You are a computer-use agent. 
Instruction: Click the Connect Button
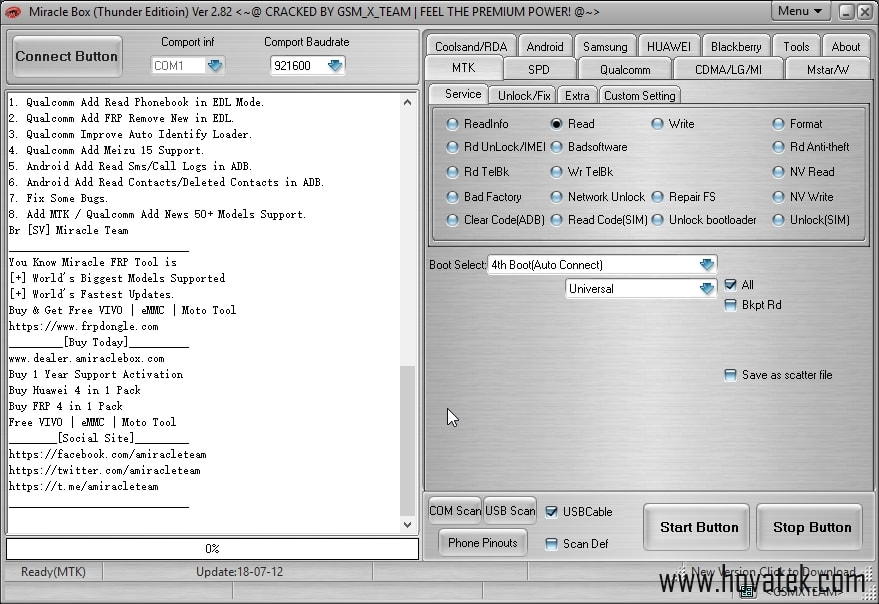pos(67,56)
